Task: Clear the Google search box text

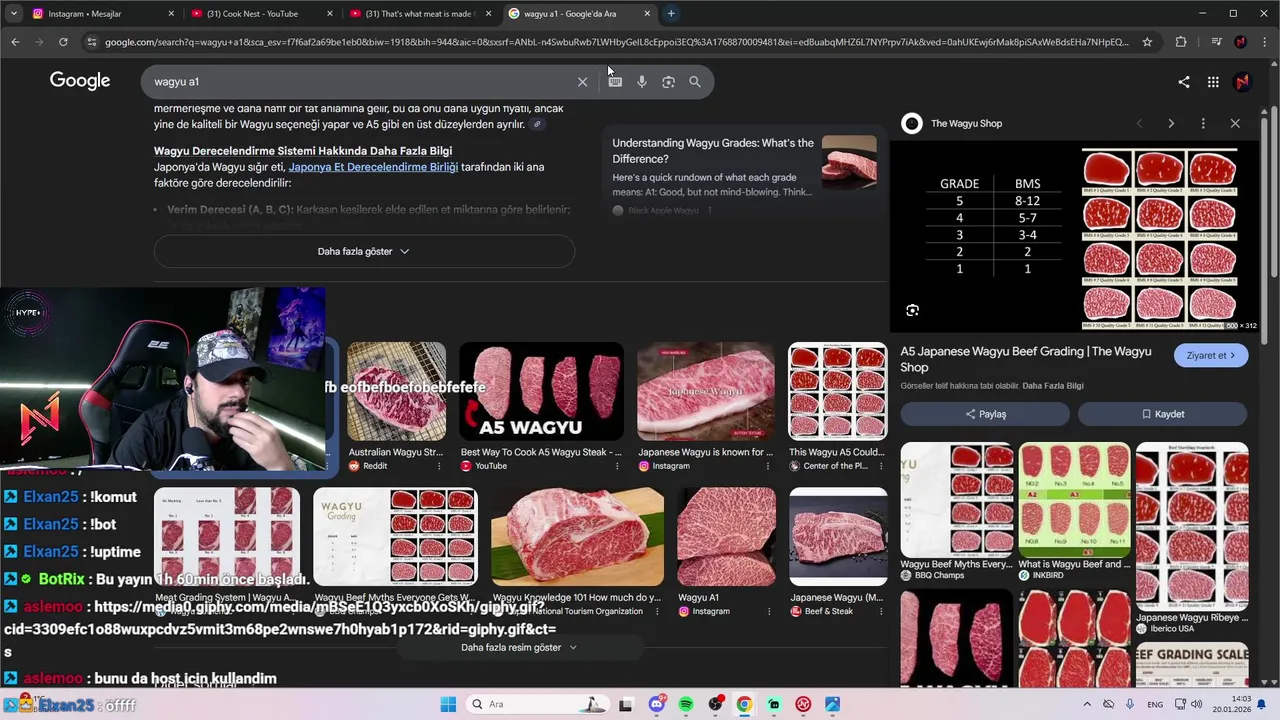Action: [x=582, y=82]
